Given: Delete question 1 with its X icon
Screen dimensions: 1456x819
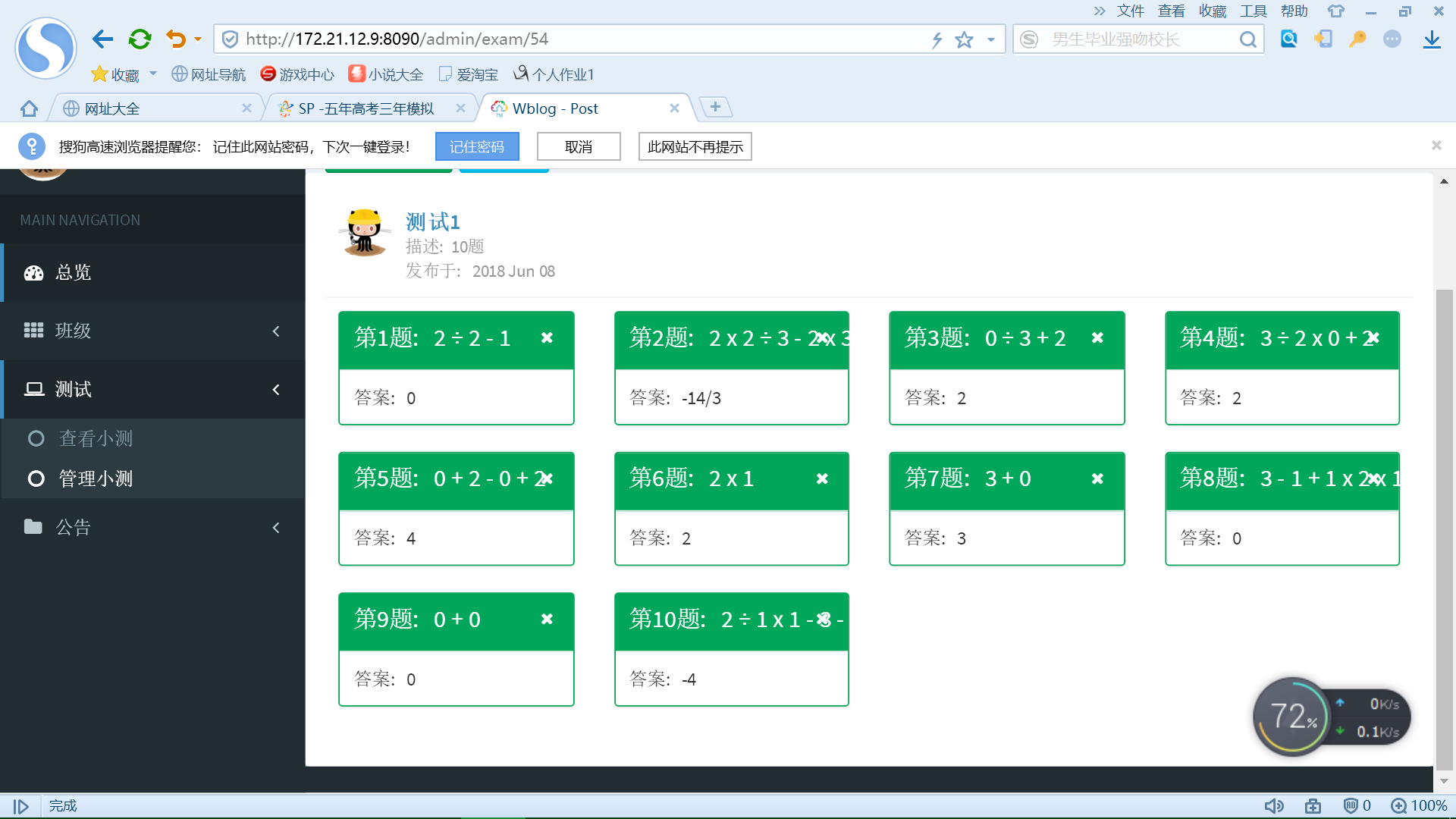Looking at the screenshot, I should [x=547, y=338].
